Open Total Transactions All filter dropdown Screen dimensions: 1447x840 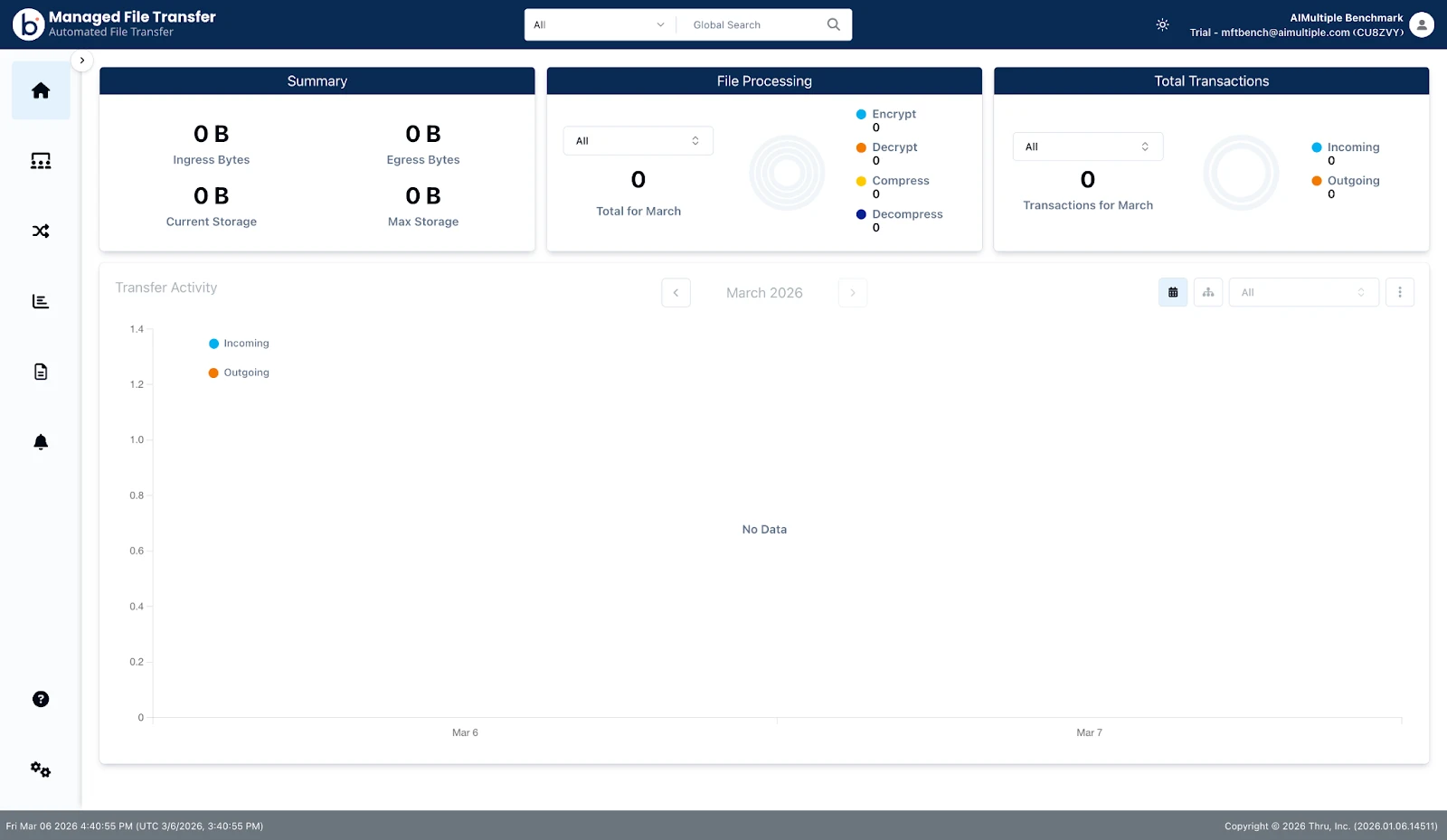tap(1088, 146)
